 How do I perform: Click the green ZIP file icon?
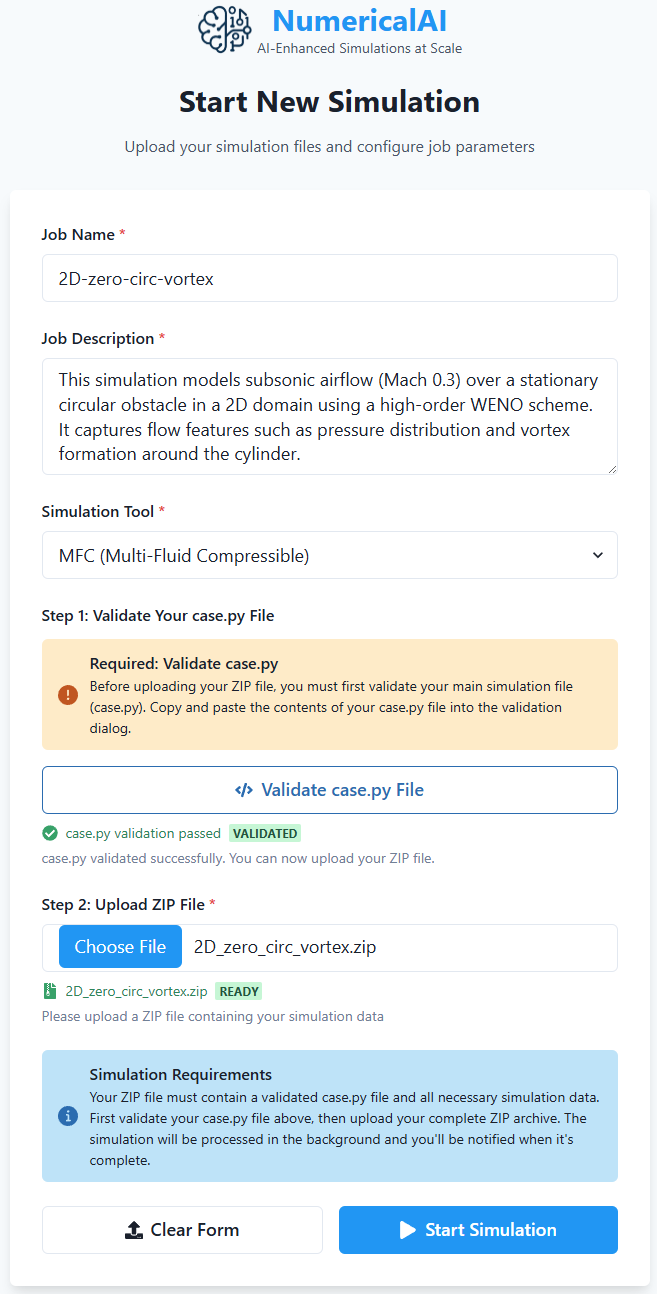[50, 992]
